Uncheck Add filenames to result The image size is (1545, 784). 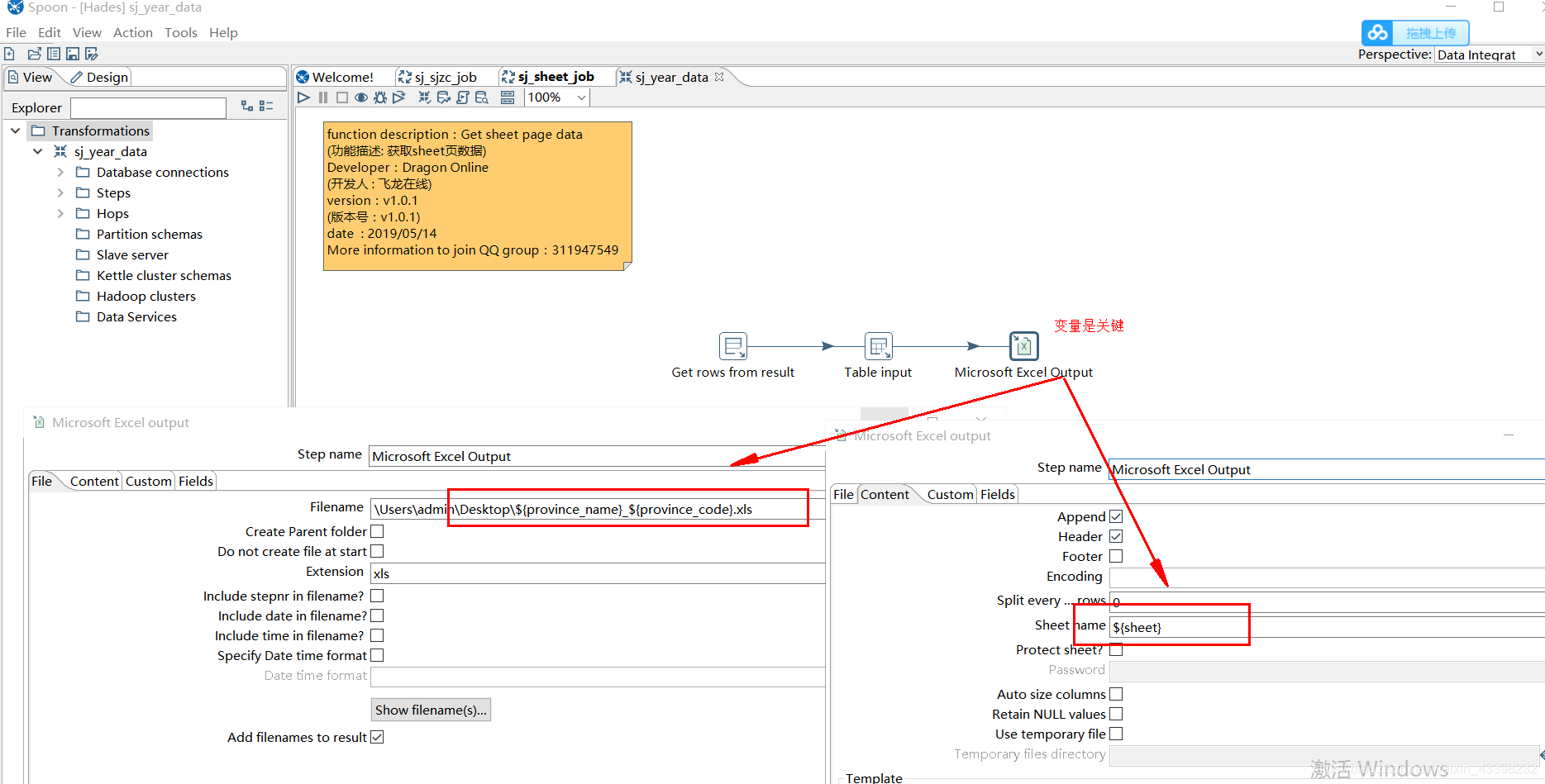point(377,737)
